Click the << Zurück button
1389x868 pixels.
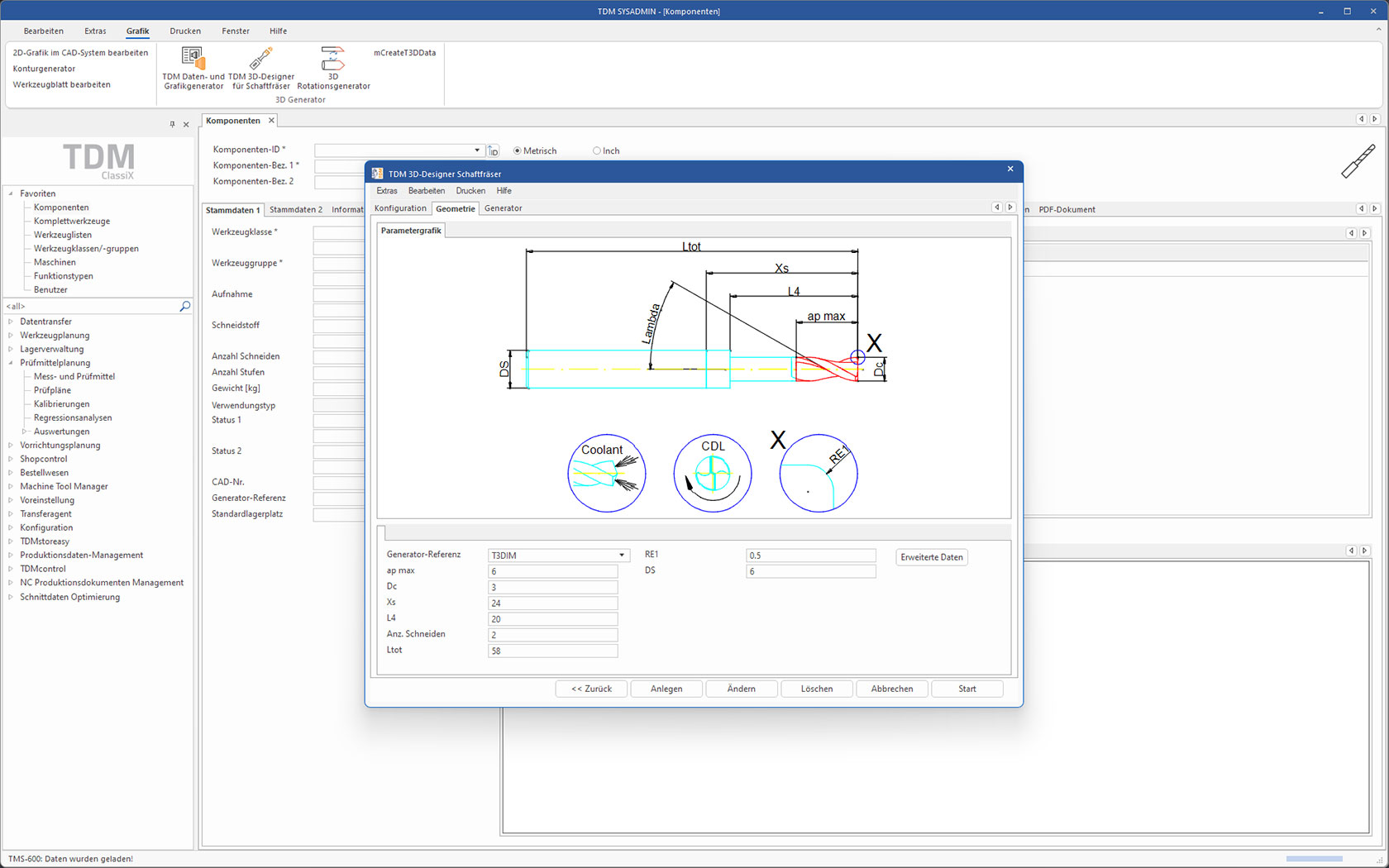(x=592, y=689)
